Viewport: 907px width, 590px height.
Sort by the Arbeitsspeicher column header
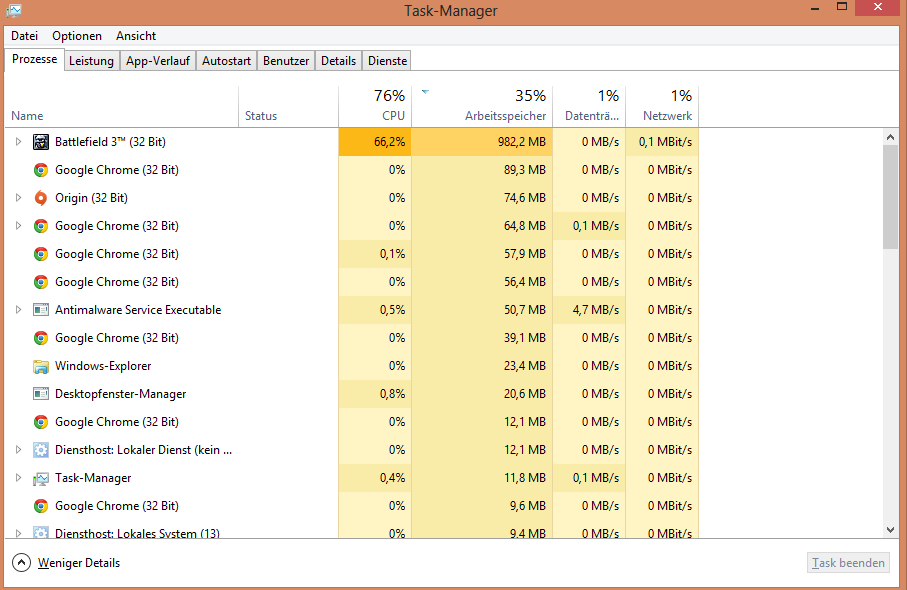[482, 107]
